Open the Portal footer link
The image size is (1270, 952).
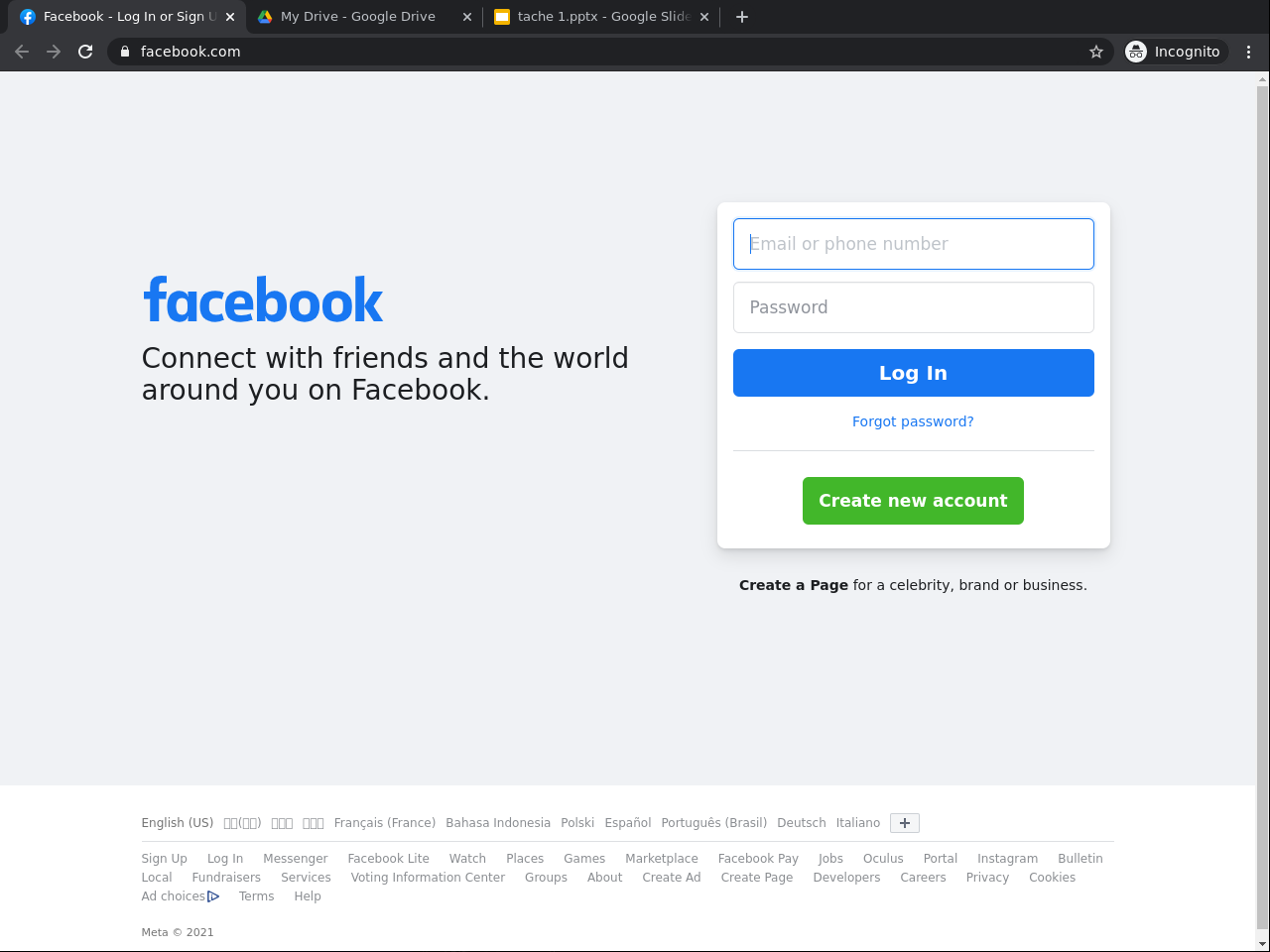(x=941, y=859)
